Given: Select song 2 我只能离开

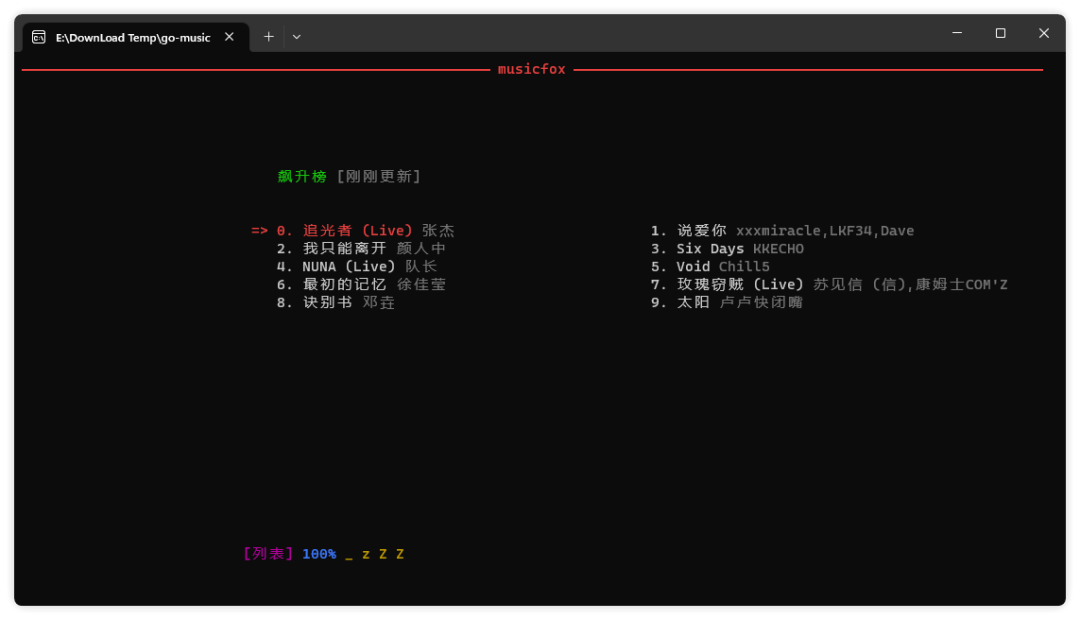Looking at the screenshot, I should (331, 249).
